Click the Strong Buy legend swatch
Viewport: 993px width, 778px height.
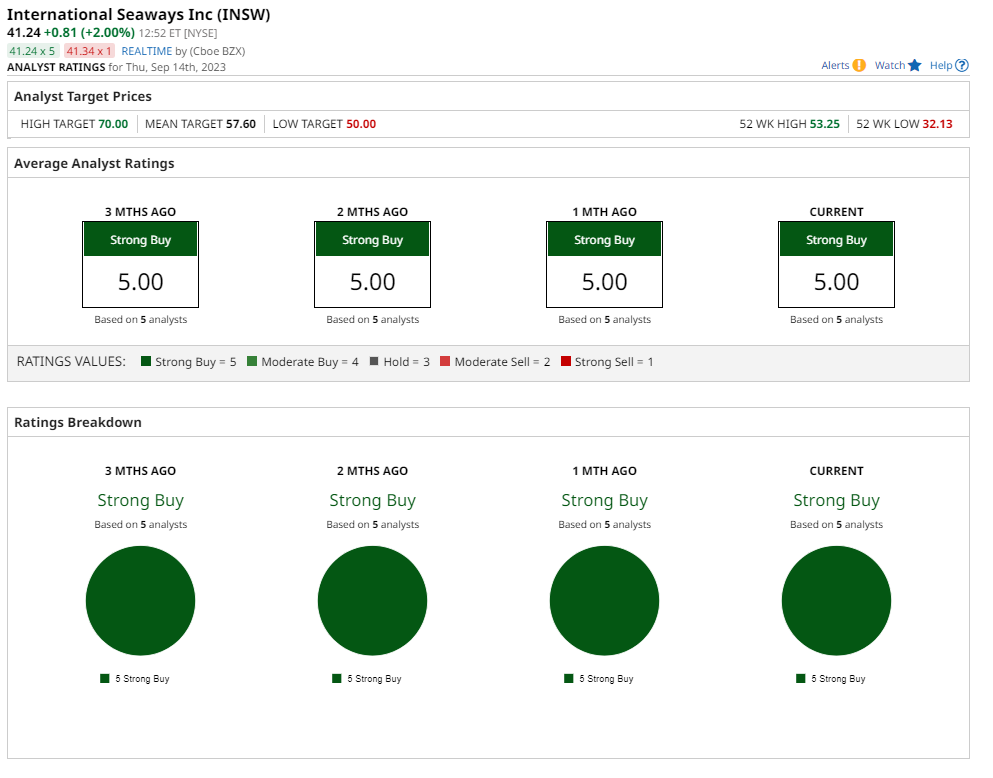(x=146, y=362)
